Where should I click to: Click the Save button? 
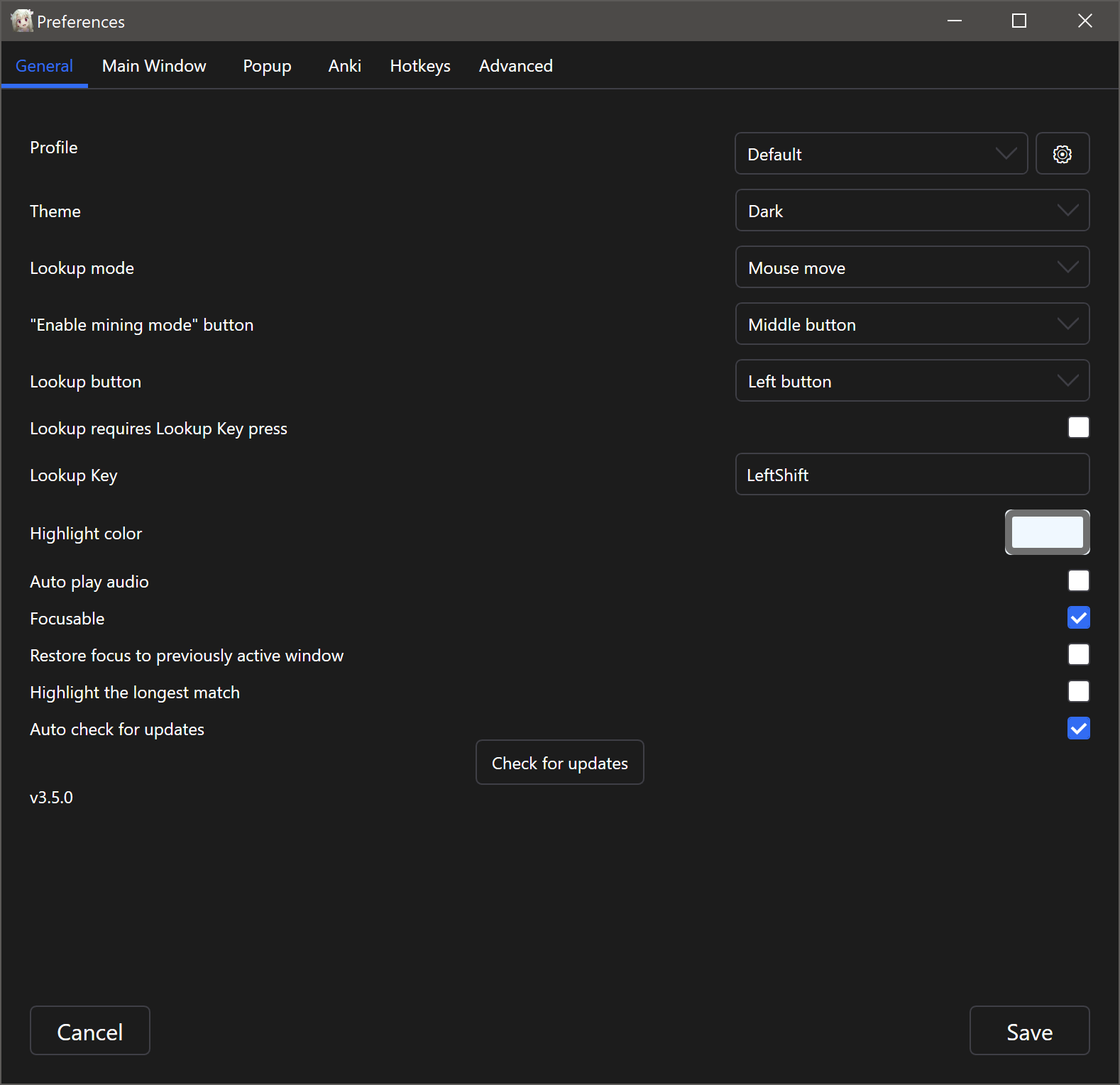(1028, 1031)
